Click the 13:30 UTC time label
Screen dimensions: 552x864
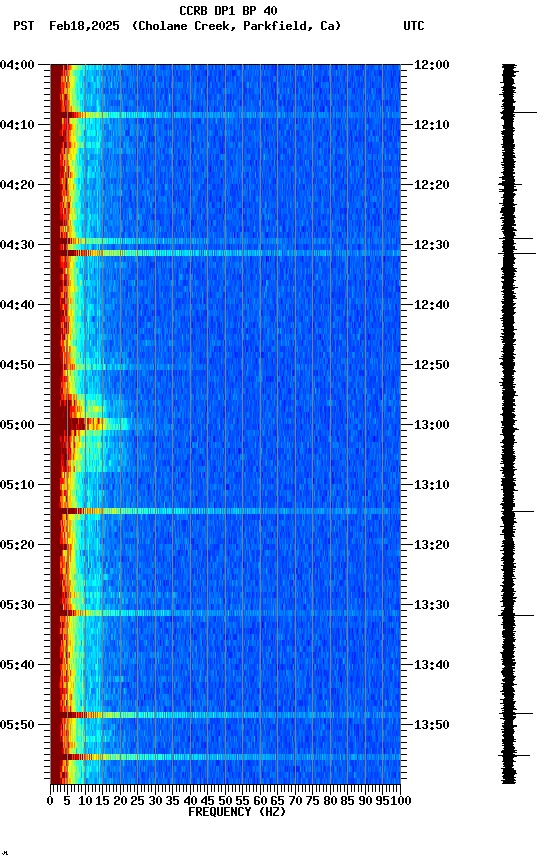(432, 605)
